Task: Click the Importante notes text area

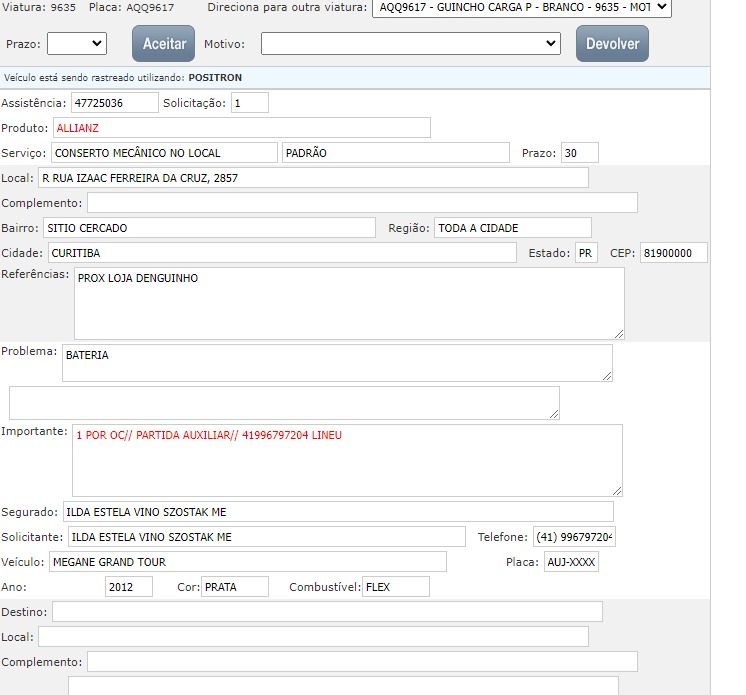Action: point(347,460)
